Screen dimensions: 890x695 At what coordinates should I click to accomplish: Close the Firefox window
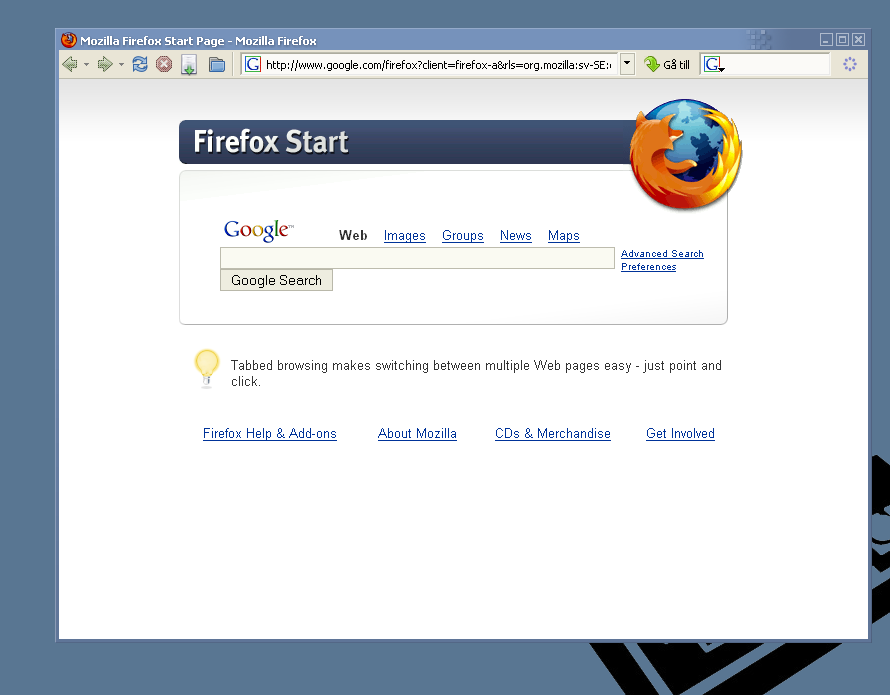[858, 40]
